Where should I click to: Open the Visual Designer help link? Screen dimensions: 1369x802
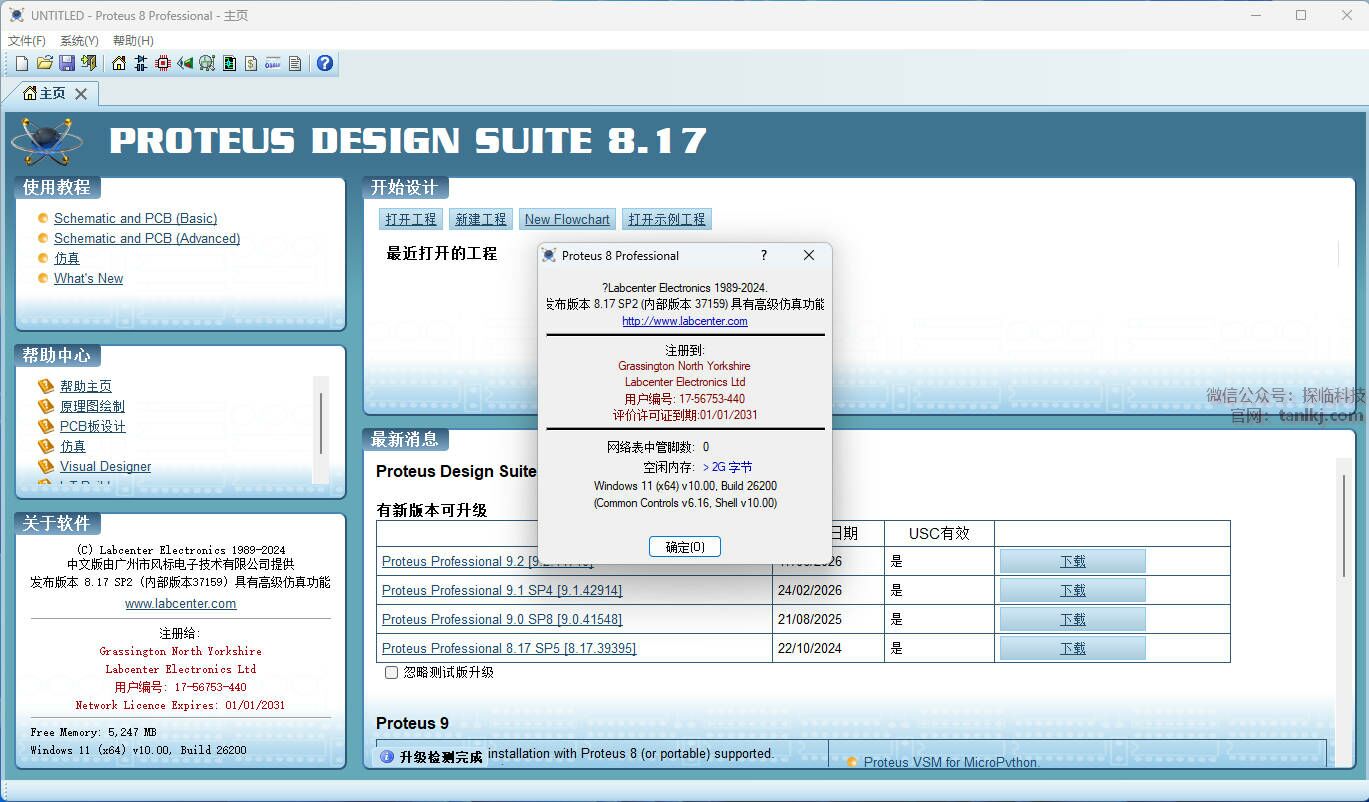click(x=106, y=466)
